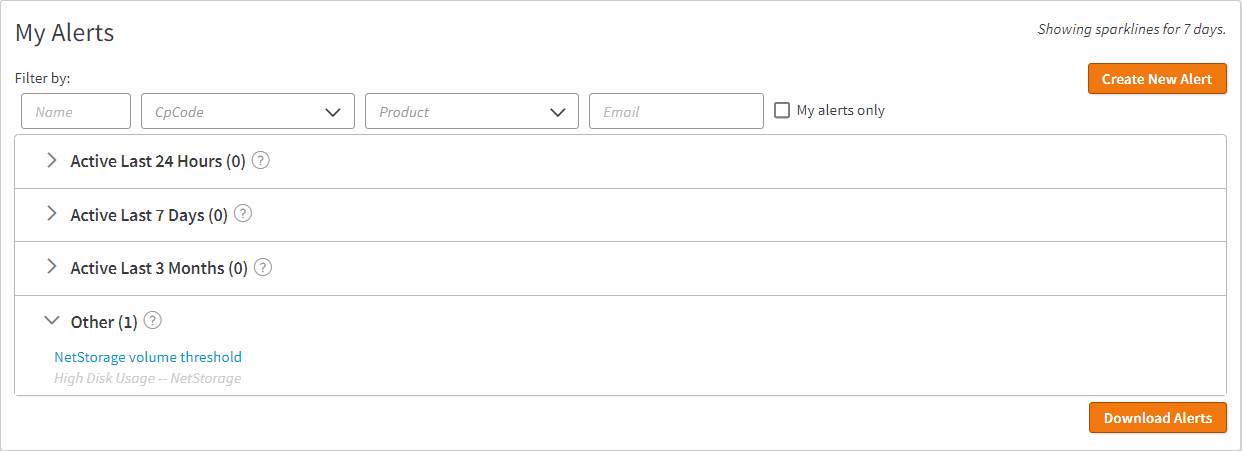Select the Active Last 3 Months (0) heading
The width and height of the screenshot is (1242, 451).
(x=159, y=269)
